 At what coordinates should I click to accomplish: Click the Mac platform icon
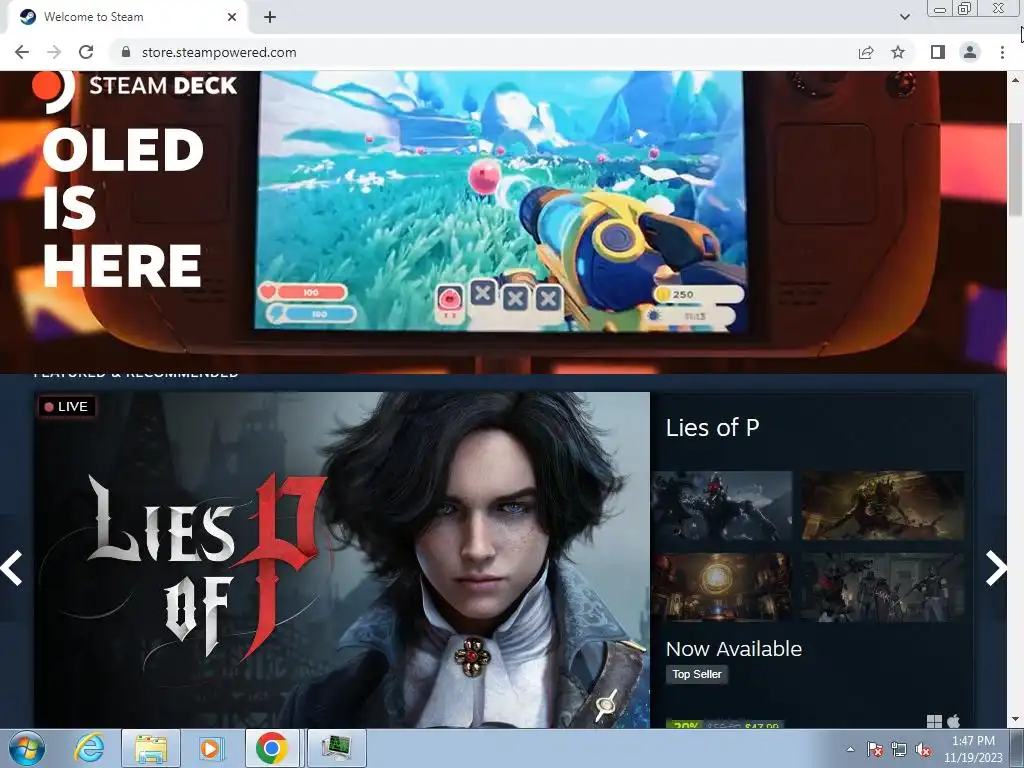[x=953, y=721]
